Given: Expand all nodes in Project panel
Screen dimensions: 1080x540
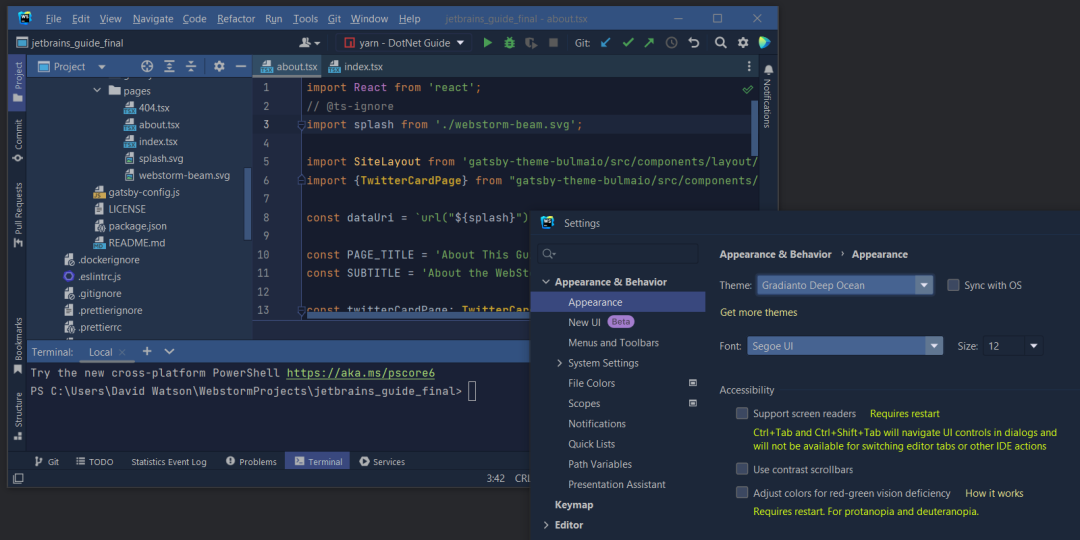Looking at the screenshot, I should click(x=169, y=66).
